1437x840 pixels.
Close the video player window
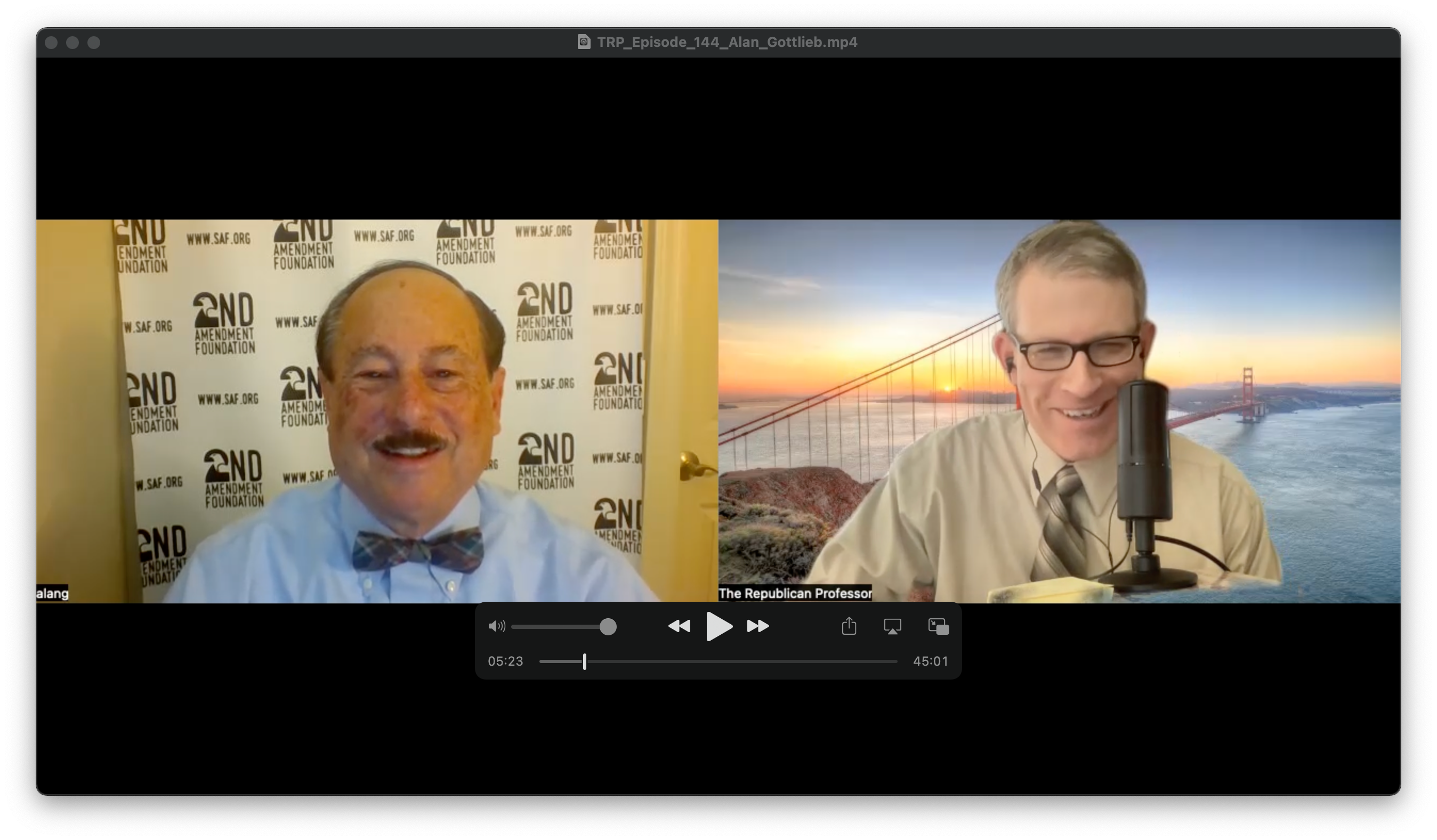[x=51, y=43]
